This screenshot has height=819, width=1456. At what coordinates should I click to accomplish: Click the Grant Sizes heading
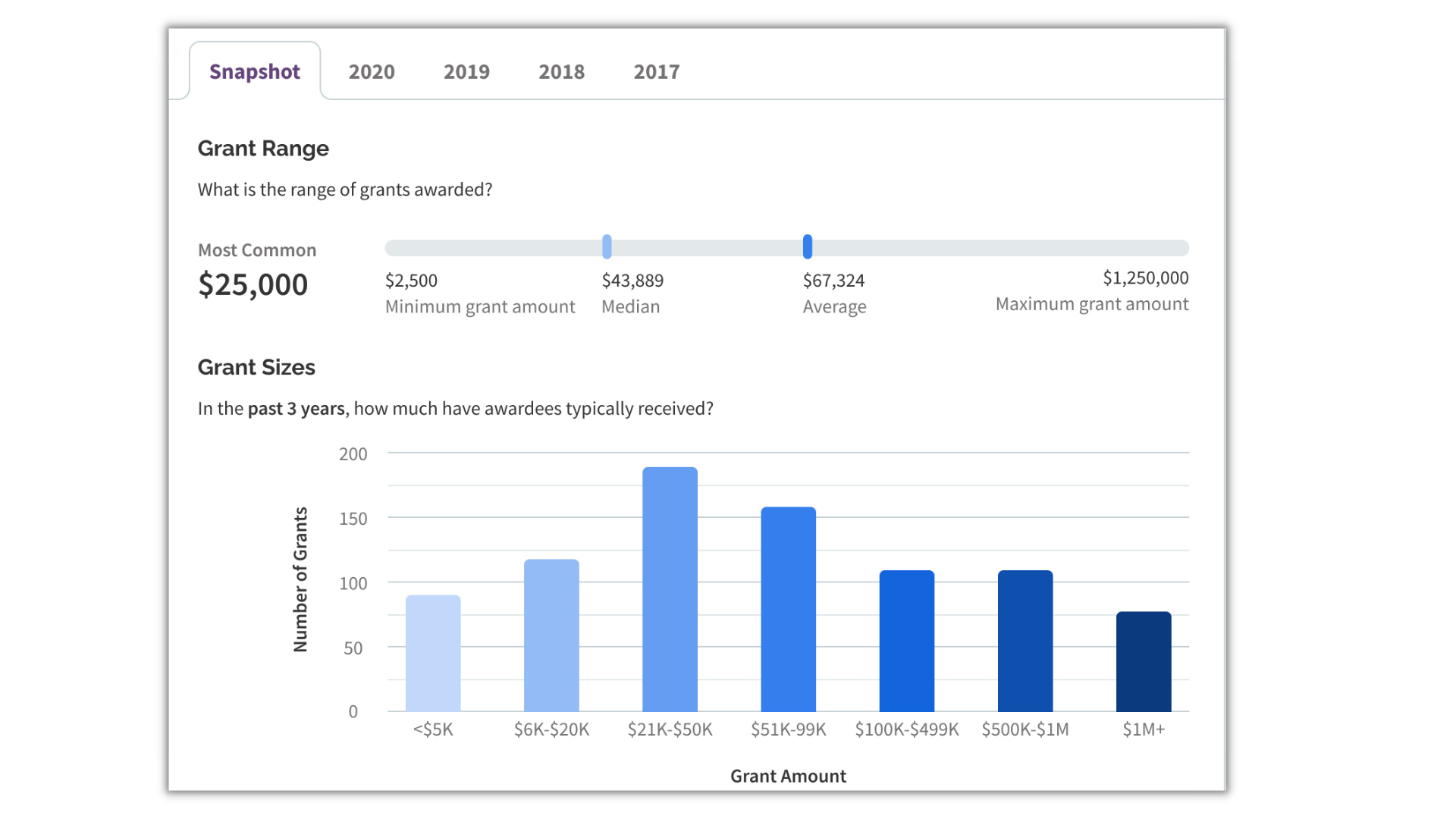[256, 367]
